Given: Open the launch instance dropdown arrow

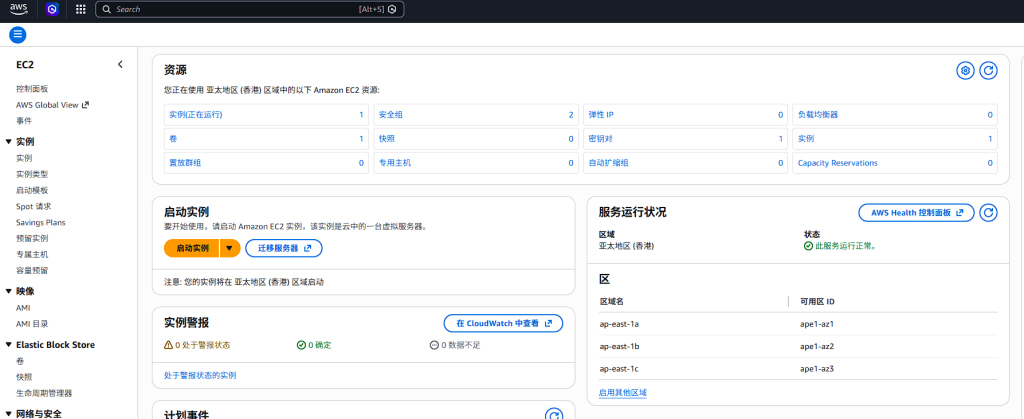Looking at the screenshot, I should click(229, 248).
